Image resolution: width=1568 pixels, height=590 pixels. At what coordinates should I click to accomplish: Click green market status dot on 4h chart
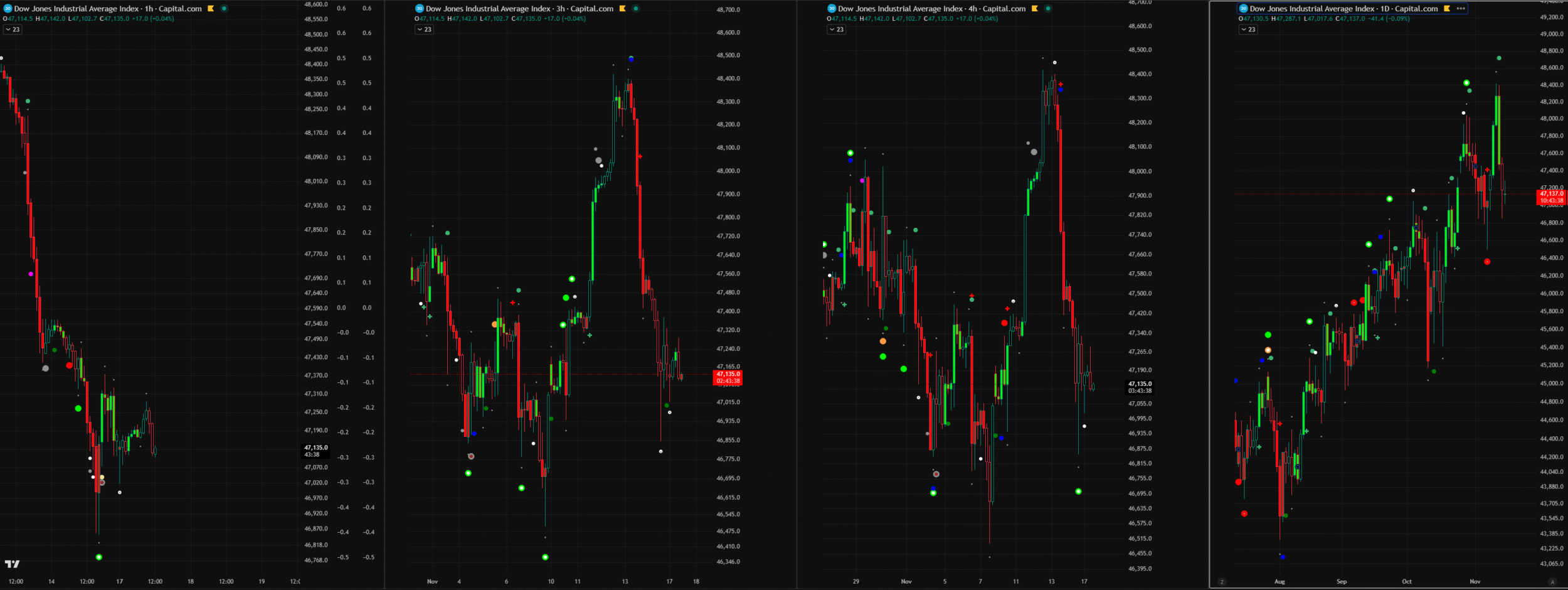tap(1048, 9)
